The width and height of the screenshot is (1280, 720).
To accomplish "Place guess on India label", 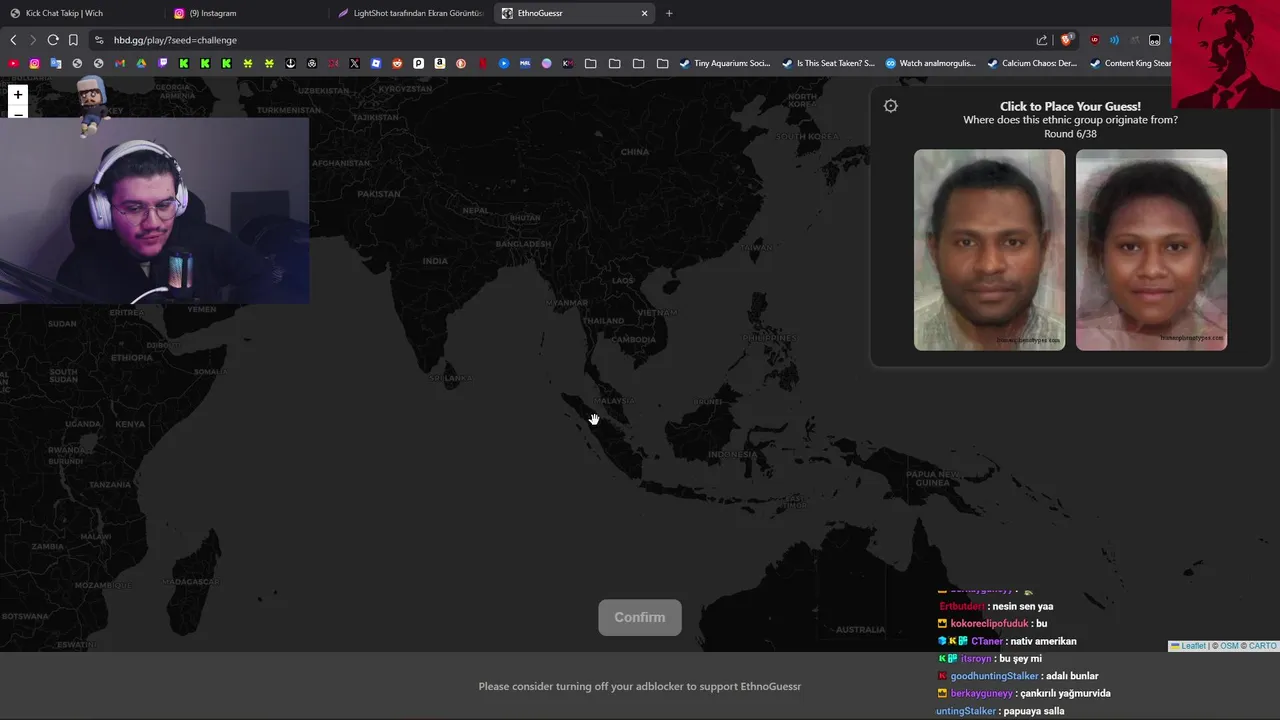I will pyautogui.click(x=435, y=261).
